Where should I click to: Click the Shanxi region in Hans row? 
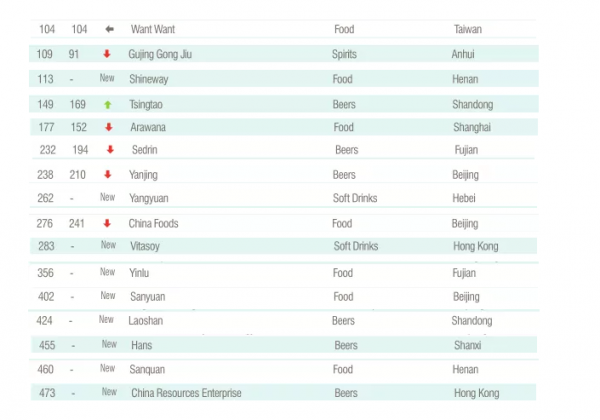tap(467, 345)
